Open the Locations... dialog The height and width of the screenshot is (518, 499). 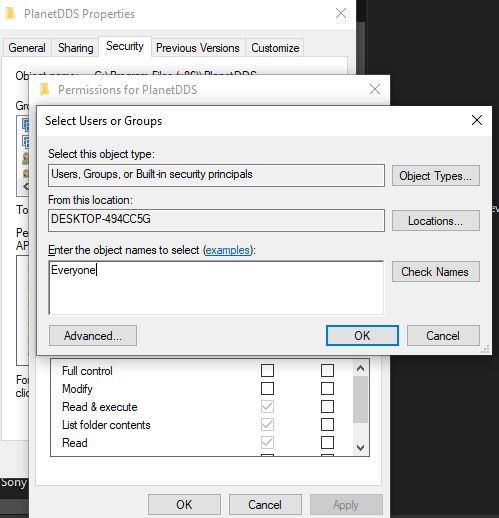click(436, 220)
